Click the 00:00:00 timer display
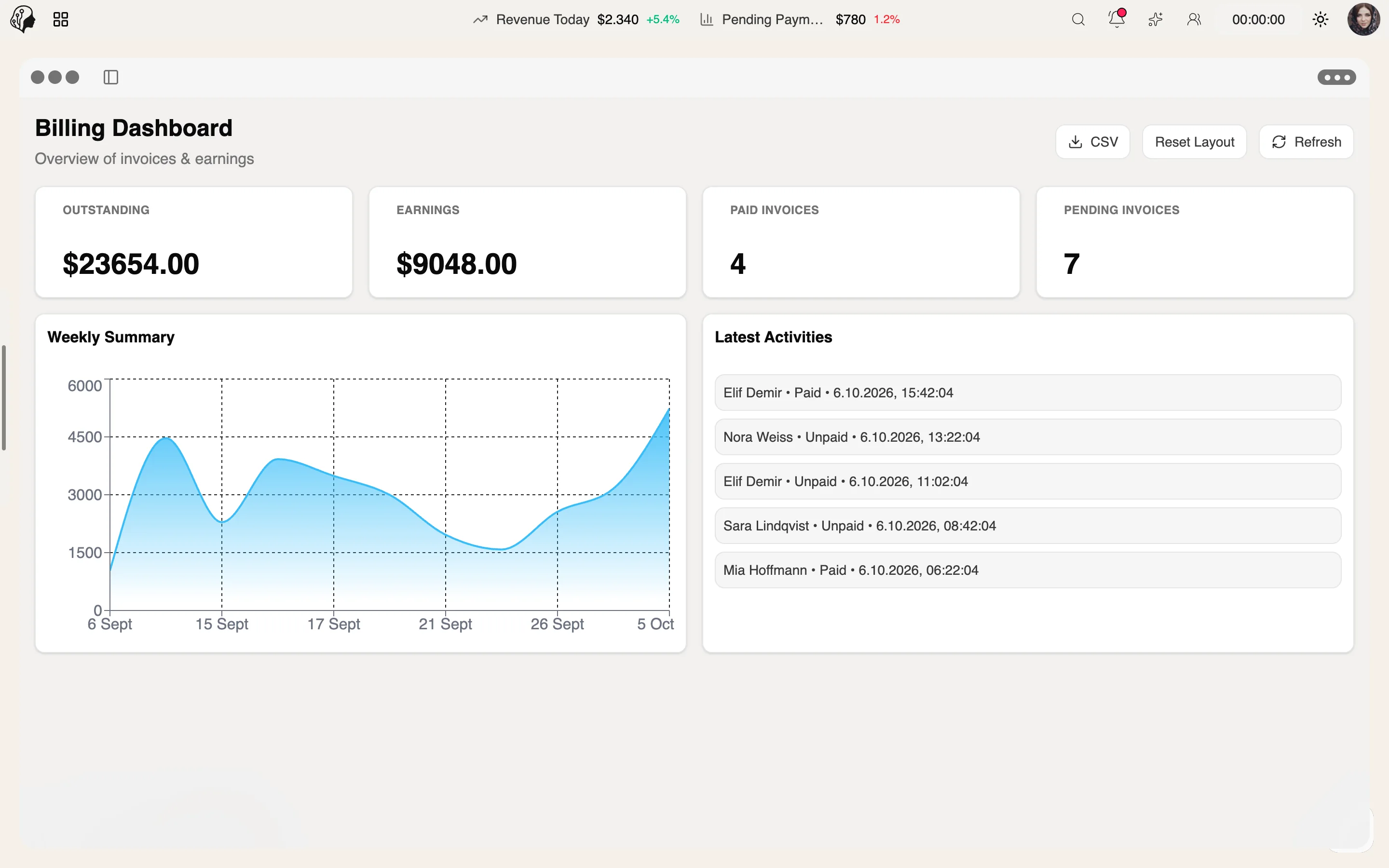Viewport: 1389px width, 868px height. [x=1258, y=19]
